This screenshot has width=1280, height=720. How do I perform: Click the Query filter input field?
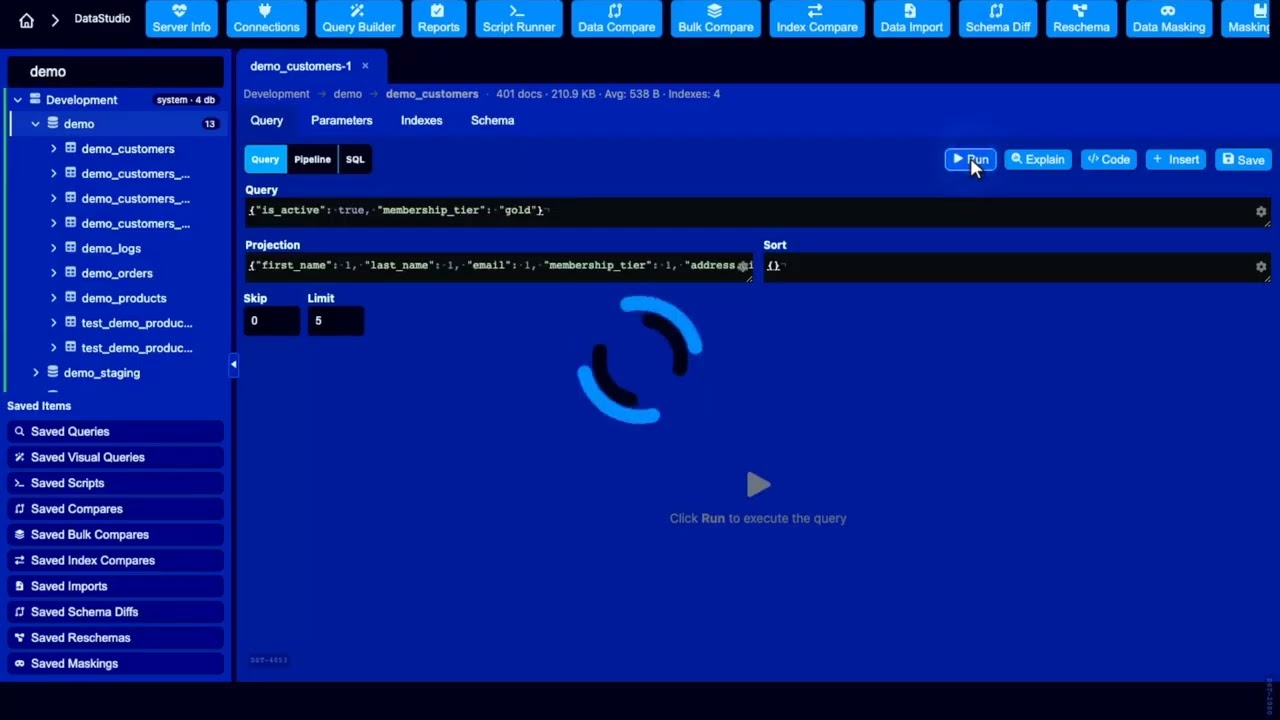click(757, 211)
